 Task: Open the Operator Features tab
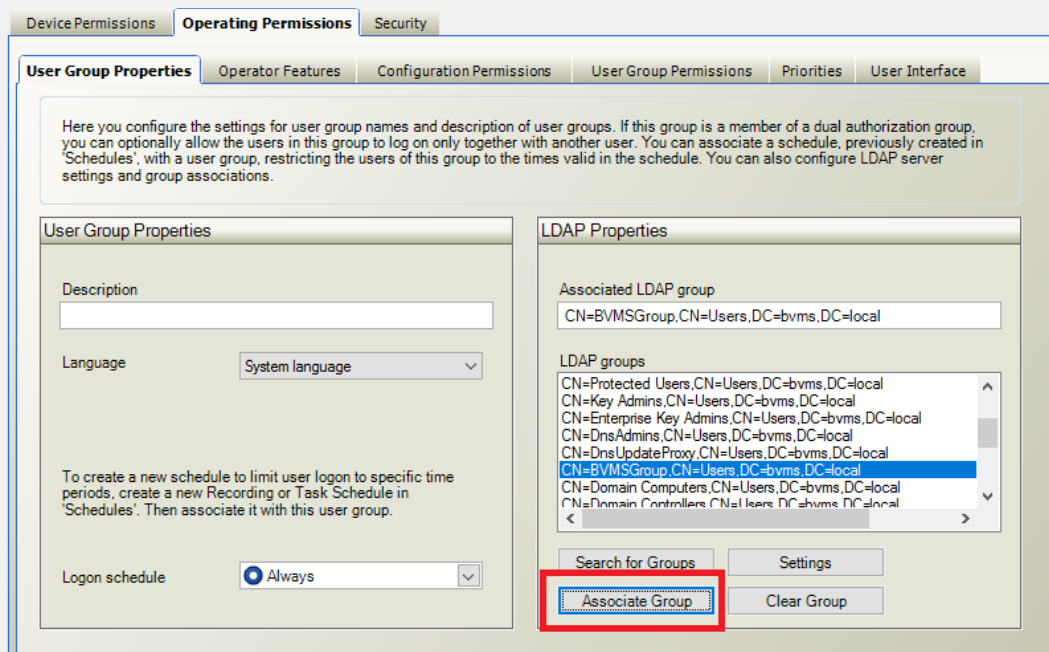tap(279, 71)
